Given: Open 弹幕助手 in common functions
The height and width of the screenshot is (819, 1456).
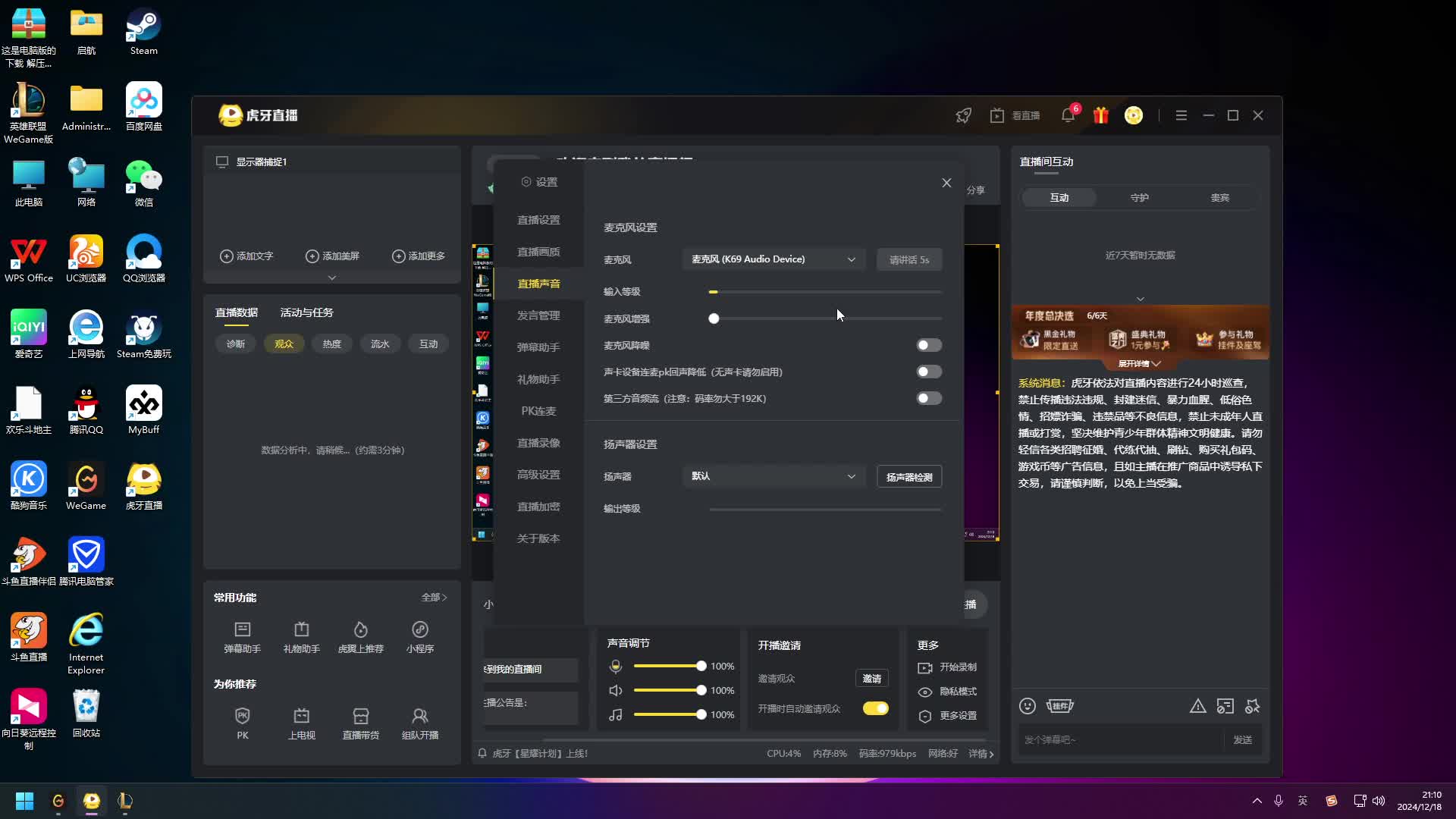Looking at the screenshot, I should pos(243,629).
